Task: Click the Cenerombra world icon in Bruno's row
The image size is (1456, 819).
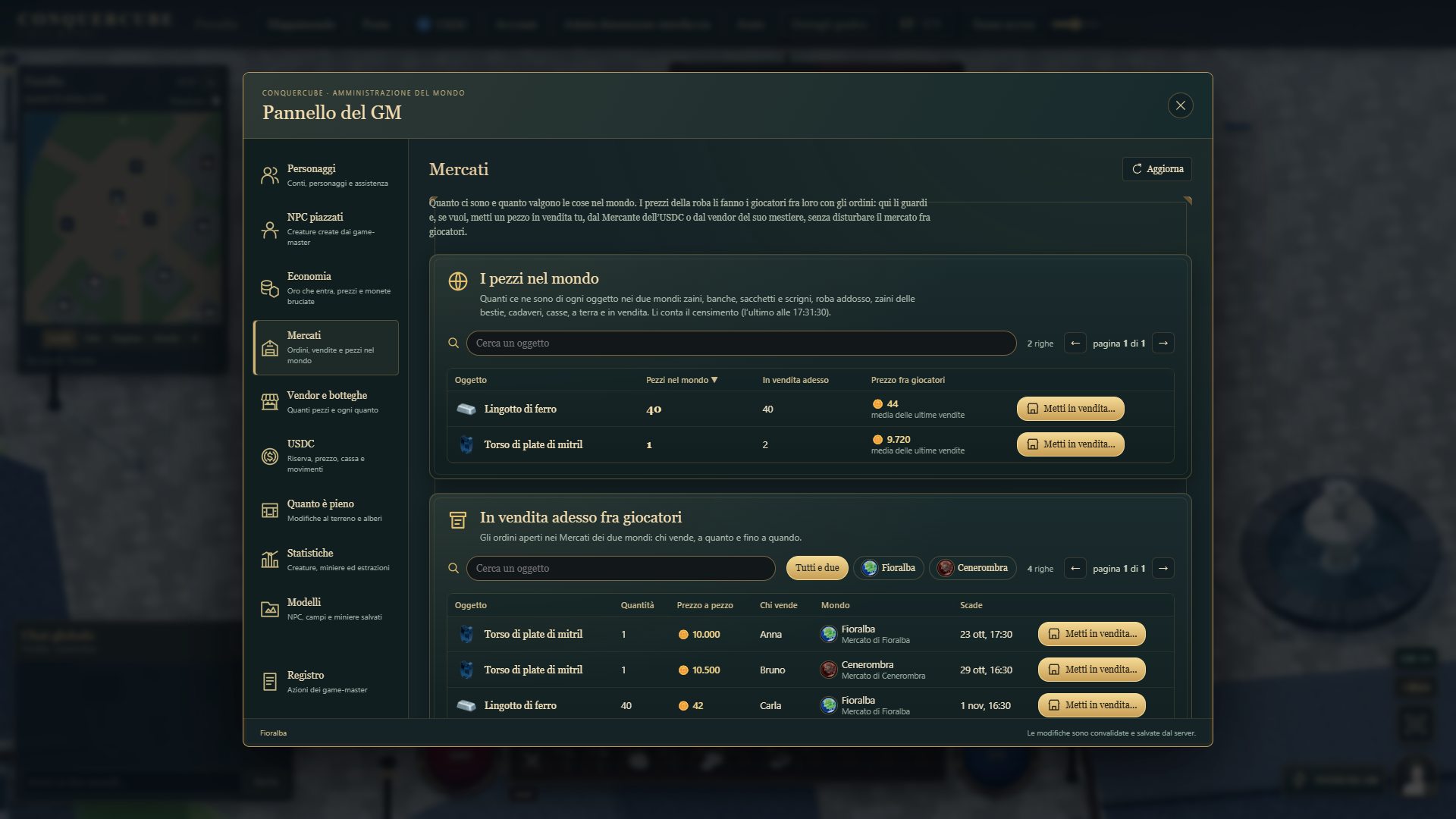Action: point(828,670)
